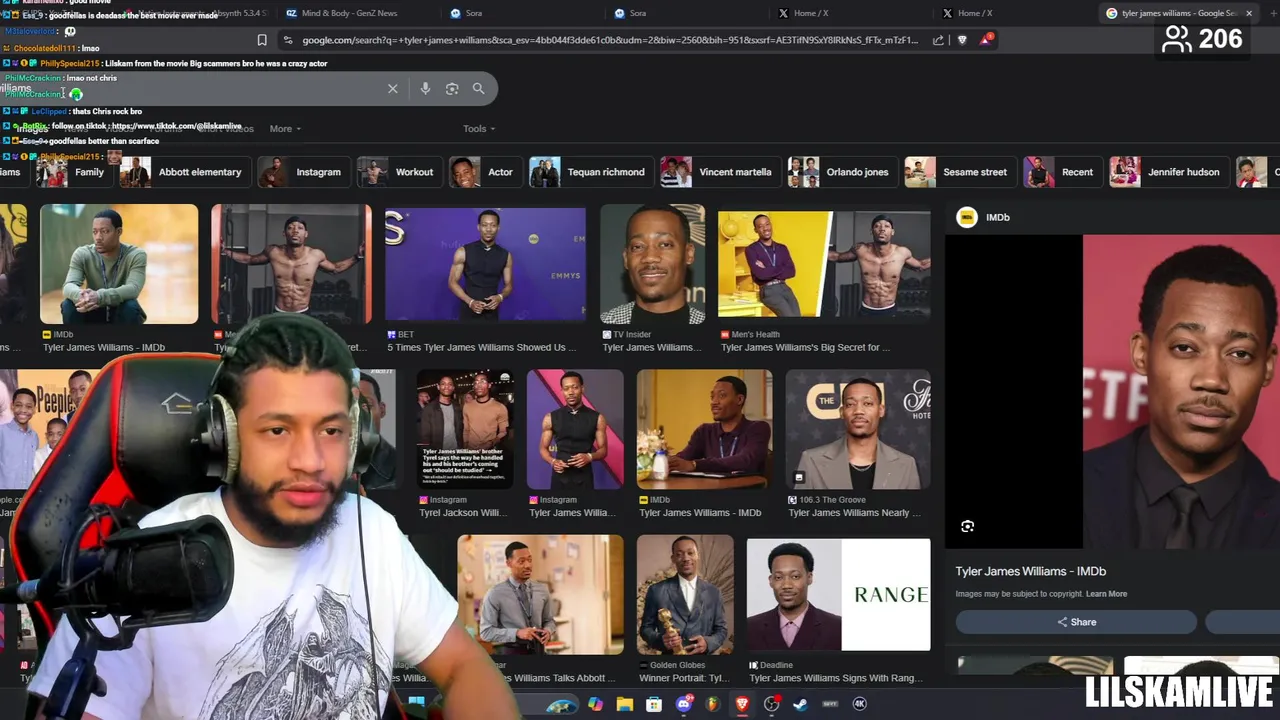Image resolution: width=1280 pixels, height=720 pixels.
Task: Open 4K downloader taskbar icon
Action: pyautogui.click(x=859, y=704)
